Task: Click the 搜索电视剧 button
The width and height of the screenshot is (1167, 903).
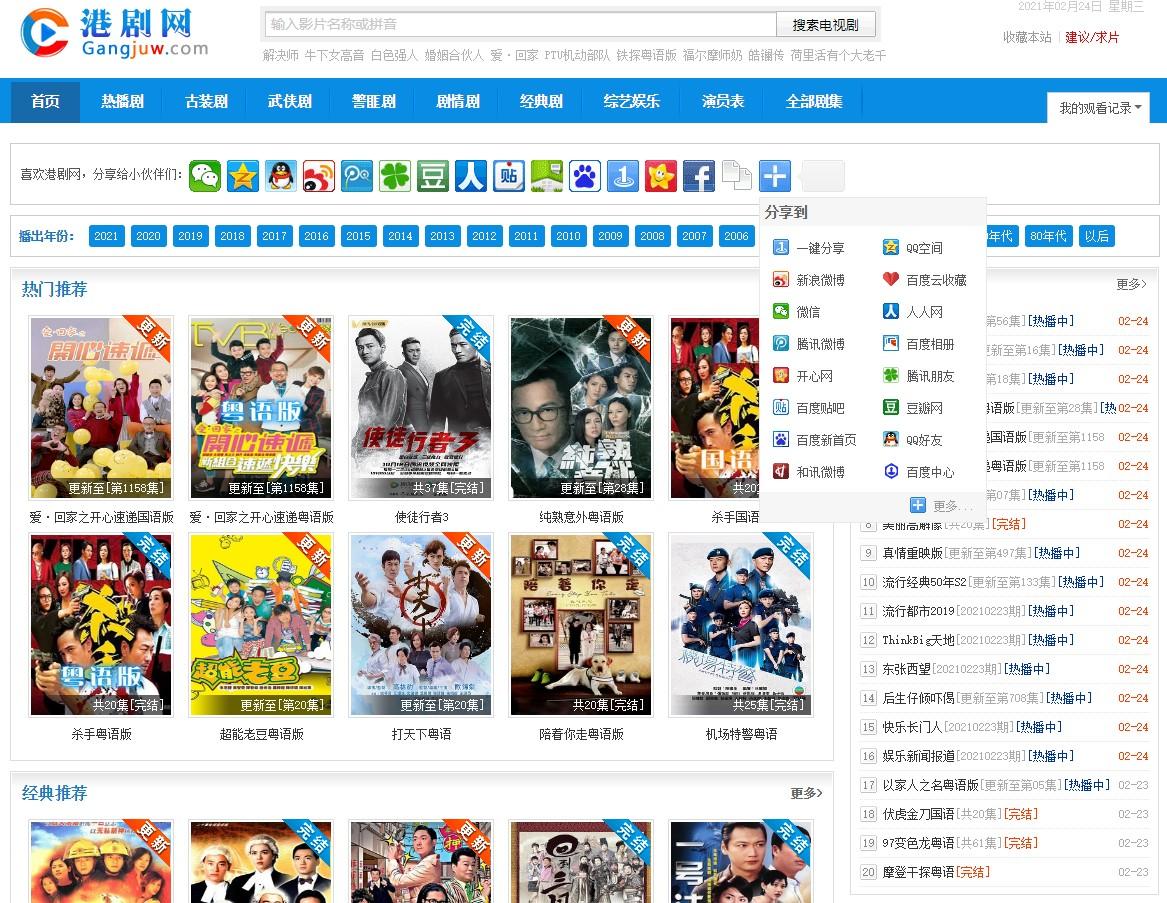Action: 826,25
